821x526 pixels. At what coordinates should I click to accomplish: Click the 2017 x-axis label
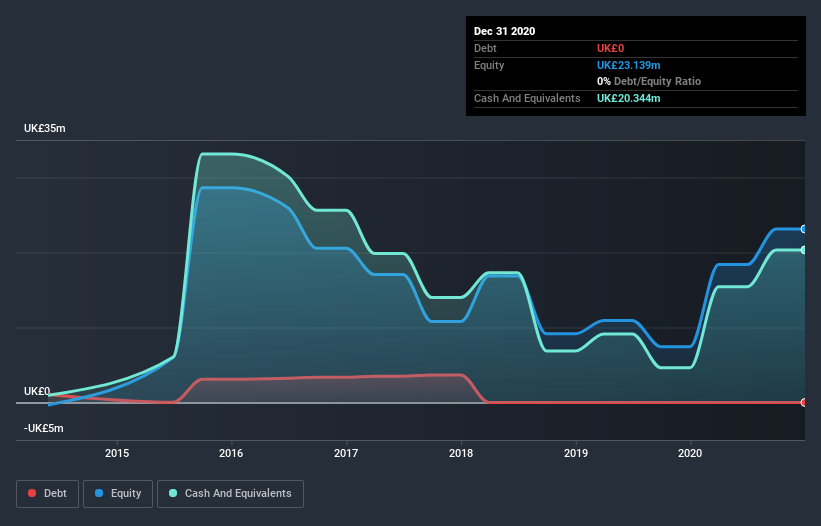click(346, 453)
